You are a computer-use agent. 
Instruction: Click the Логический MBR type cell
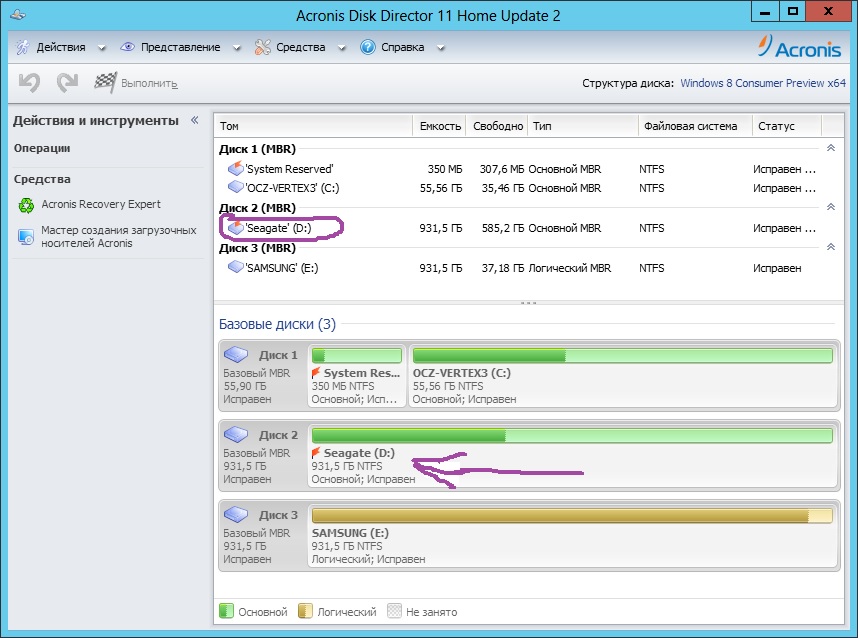pyautogui.click(x=570, y=268)
